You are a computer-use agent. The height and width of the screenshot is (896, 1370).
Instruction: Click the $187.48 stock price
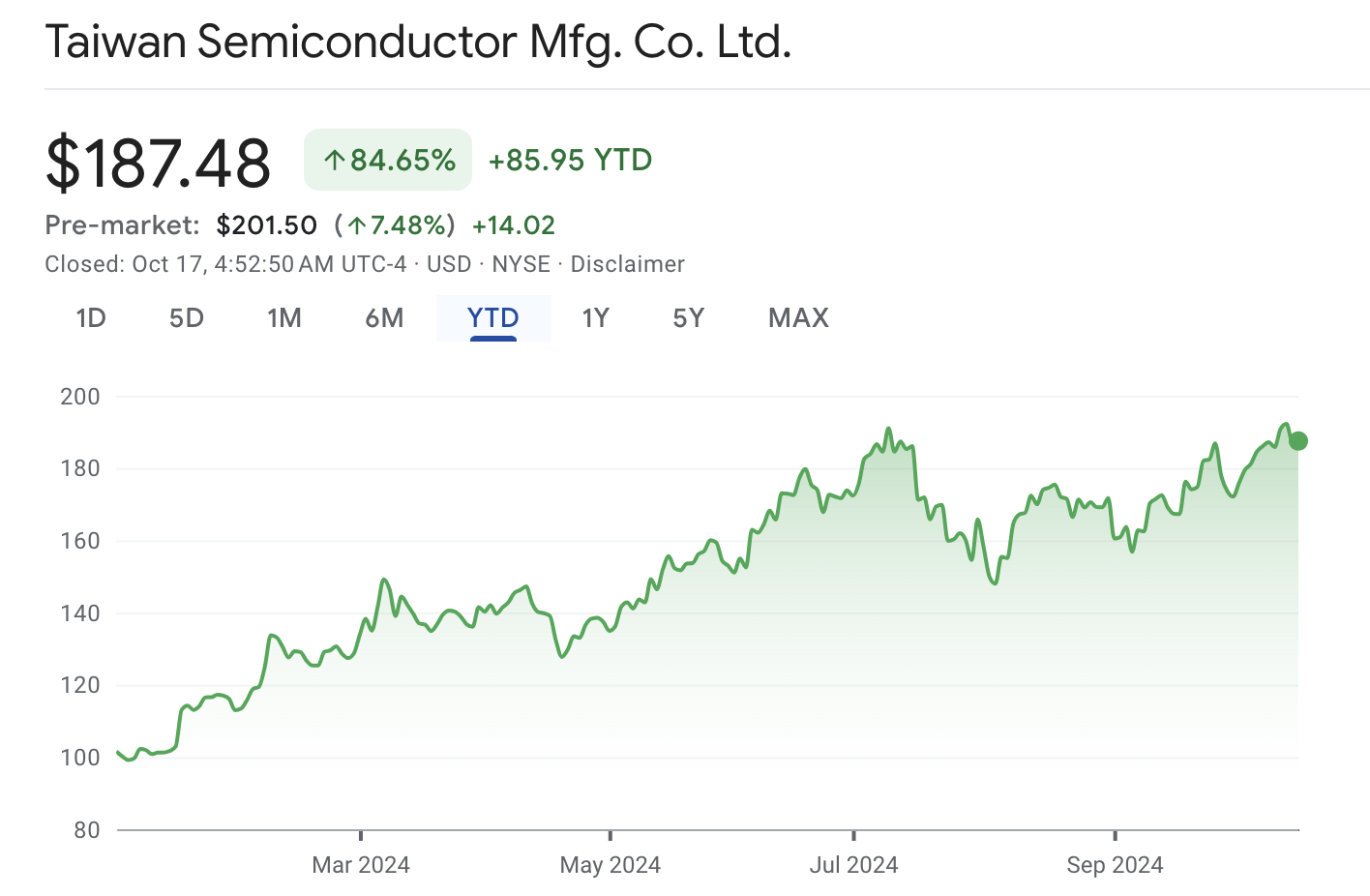click(159, 163)
